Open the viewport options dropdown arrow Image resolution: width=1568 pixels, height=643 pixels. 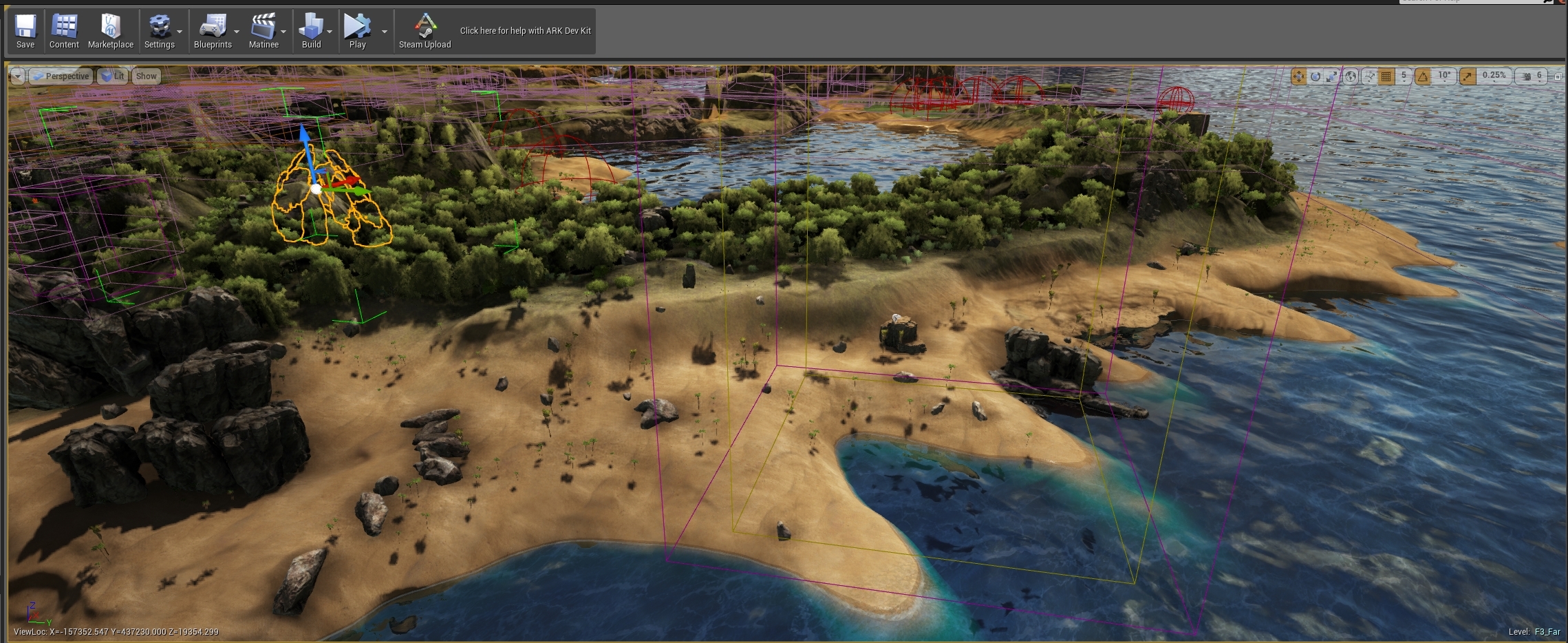(x=17, y=76)
